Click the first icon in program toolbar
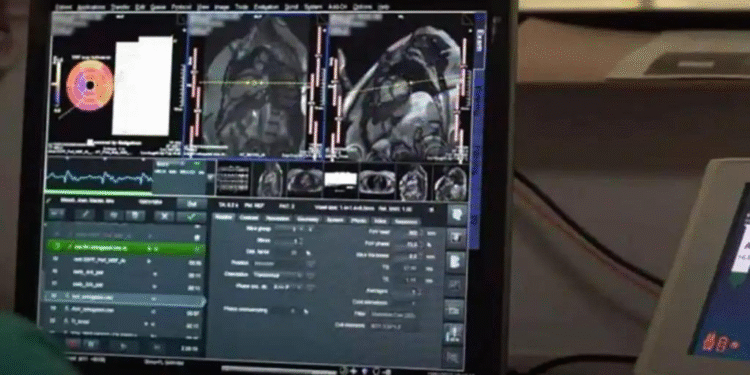The width and height of the screenshot is (750, 375). pos(56,213)
